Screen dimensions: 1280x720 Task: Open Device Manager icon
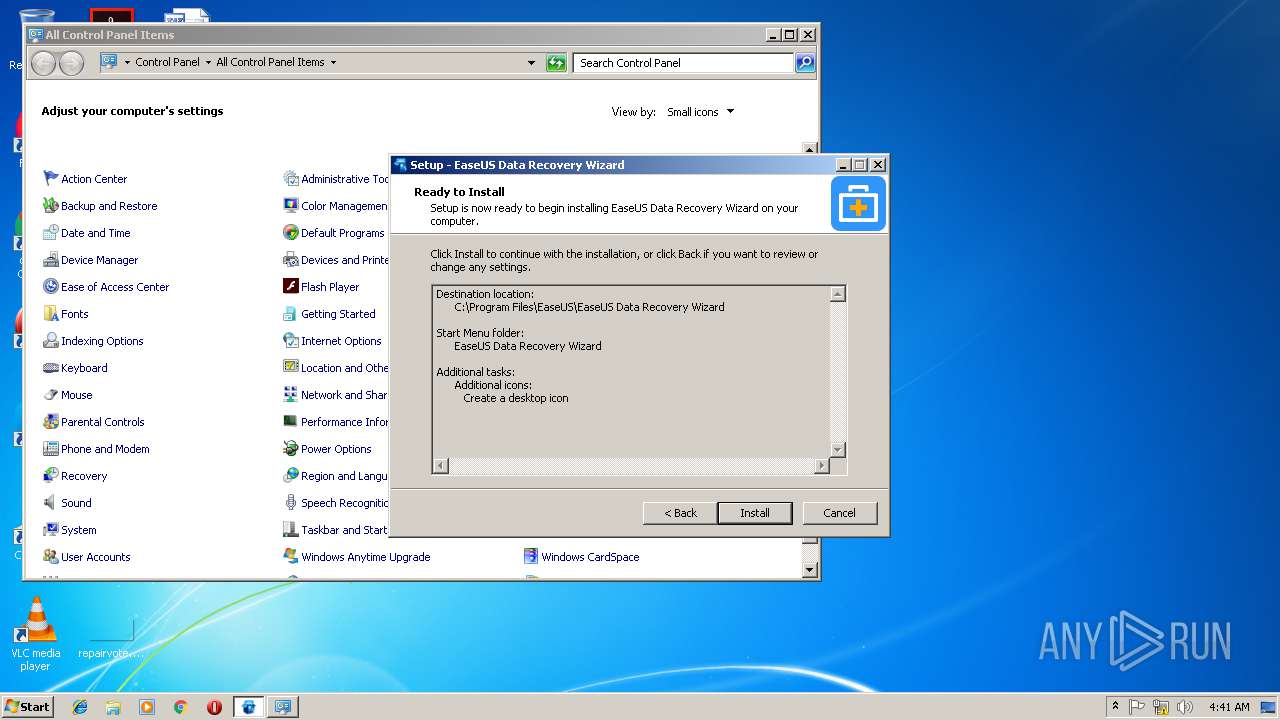click(51, 259)
